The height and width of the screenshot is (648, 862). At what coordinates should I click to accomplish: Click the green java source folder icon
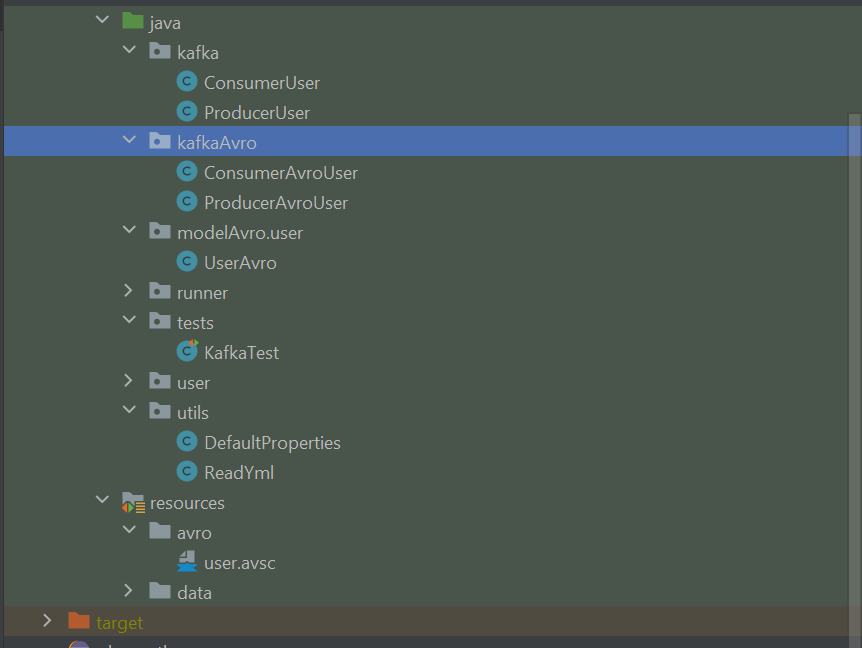tap(132, 21)
